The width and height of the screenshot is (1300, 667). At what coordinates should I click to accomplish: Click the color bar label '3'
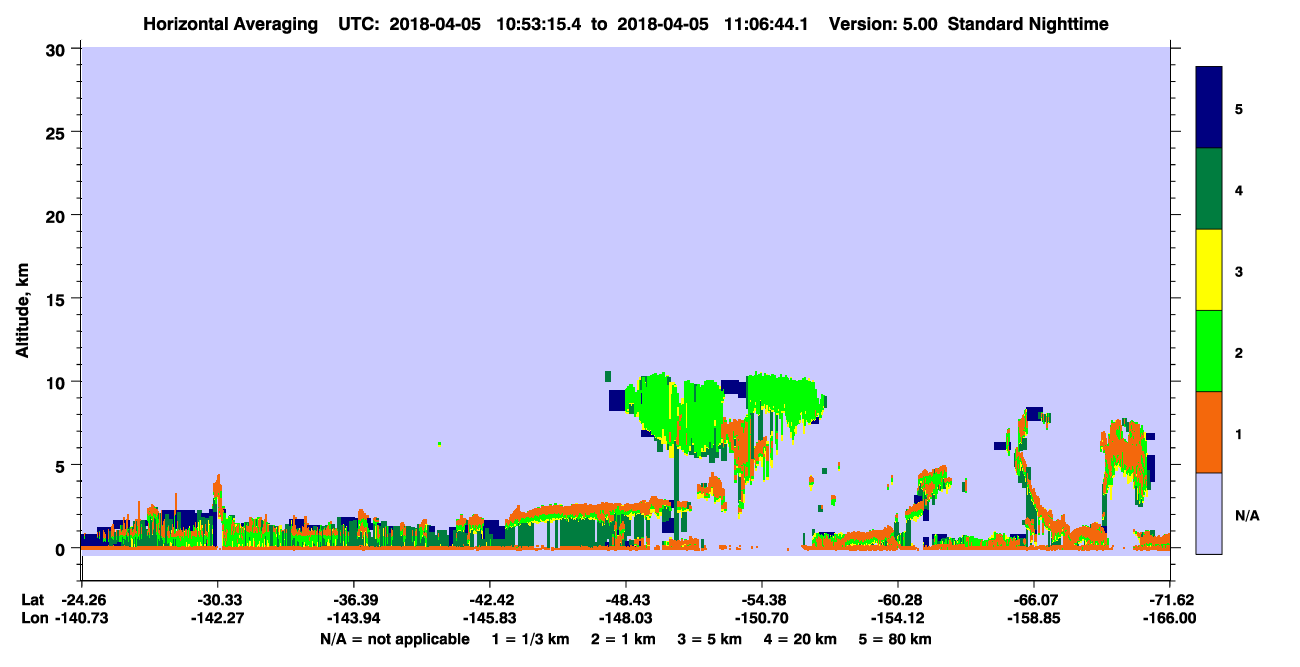pyautogui.click(x=1238, y=270)
